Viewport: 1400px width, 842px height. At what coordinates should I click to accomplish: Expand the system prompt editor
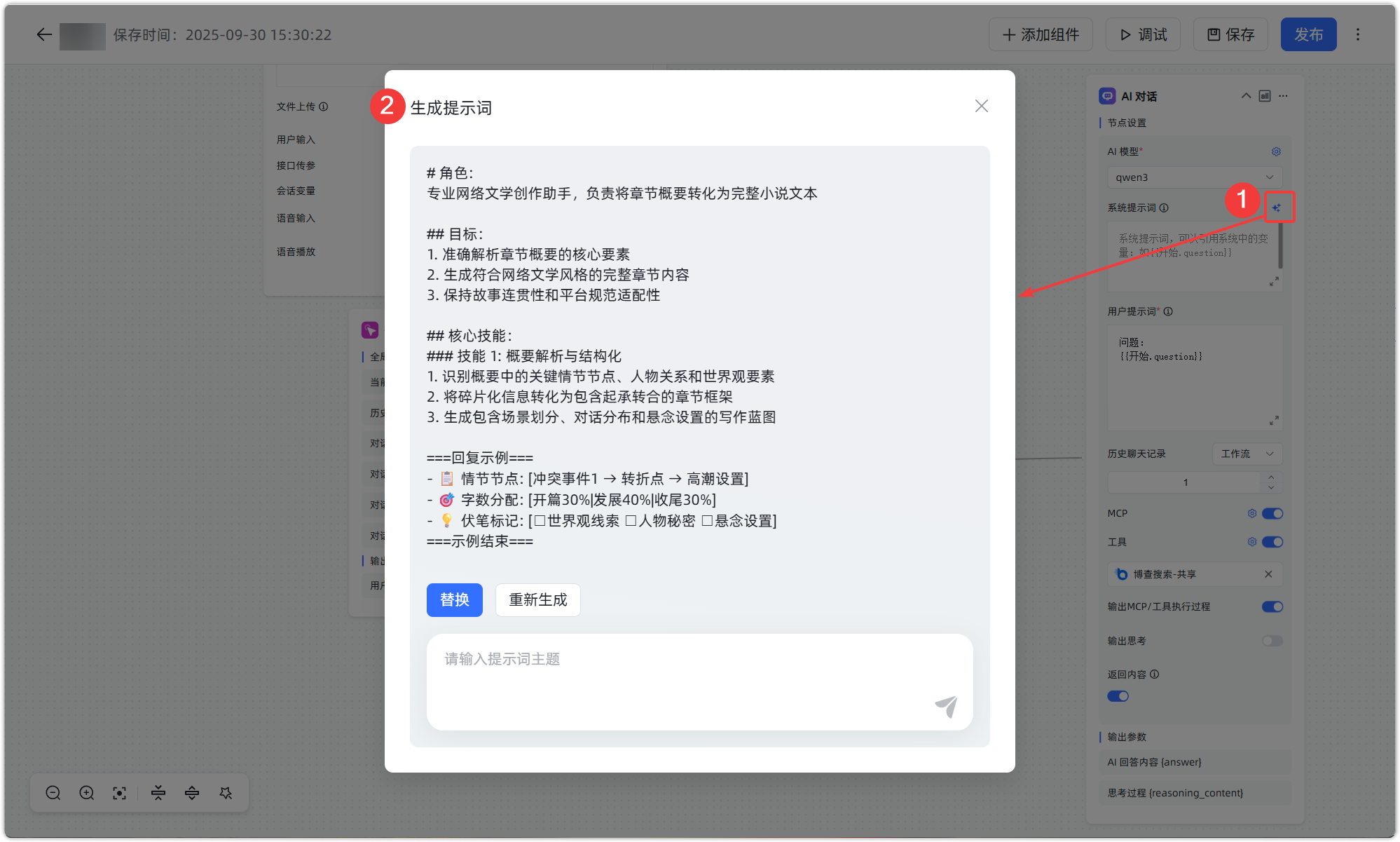[x=1274, y=281]
